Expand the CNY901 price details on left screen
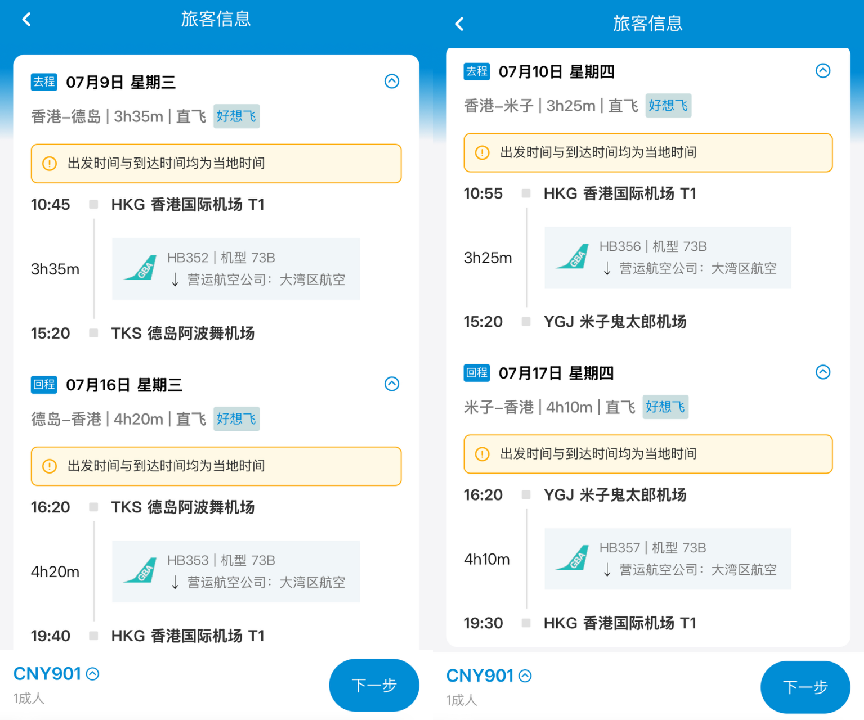Image resolution: width=864 pixels, height=720 pixels. 93,674
